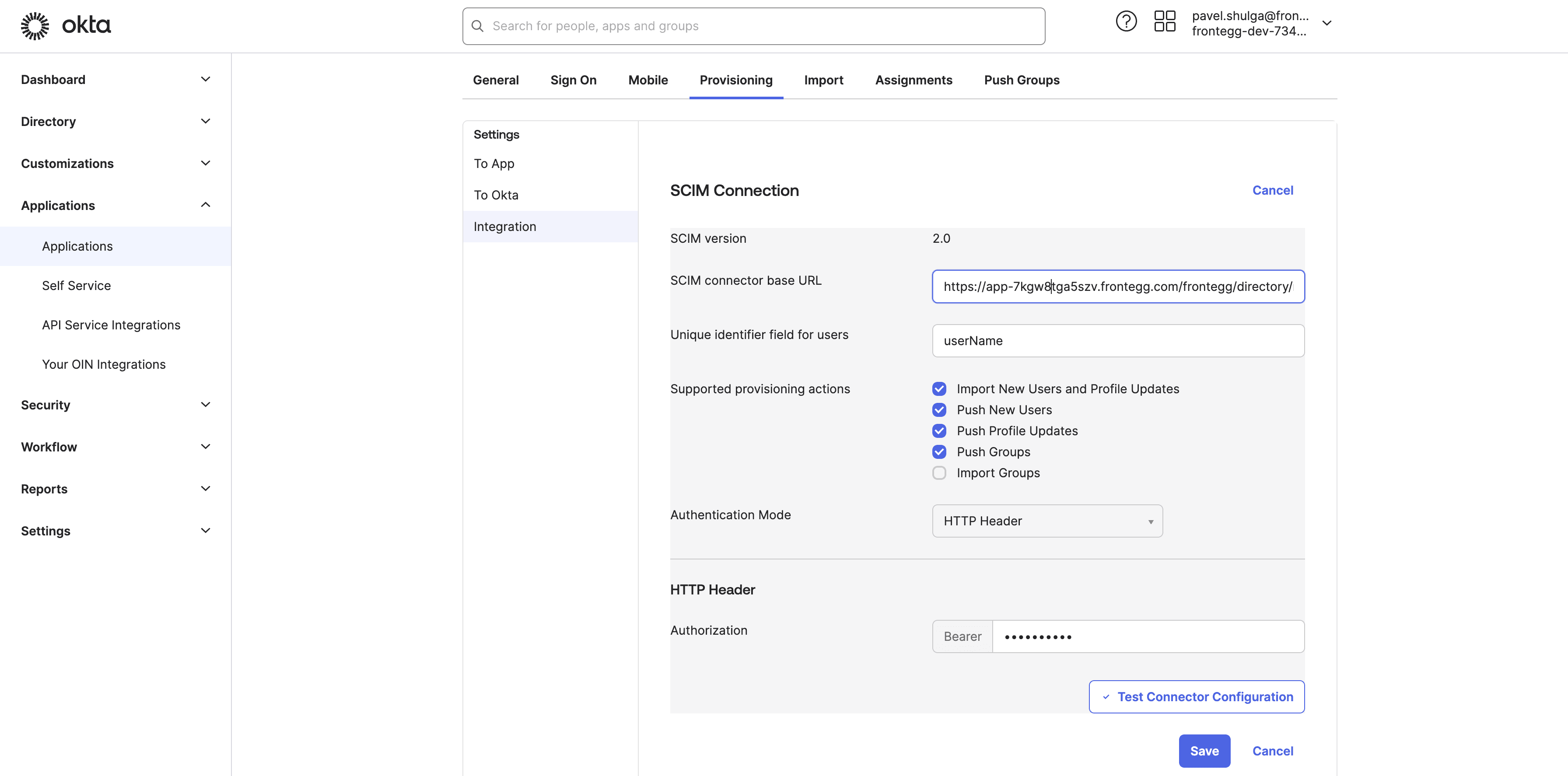The image size is (1568, 776).
Task: Expand the Settings sidebar section
Action: click(x=115, y=531)
